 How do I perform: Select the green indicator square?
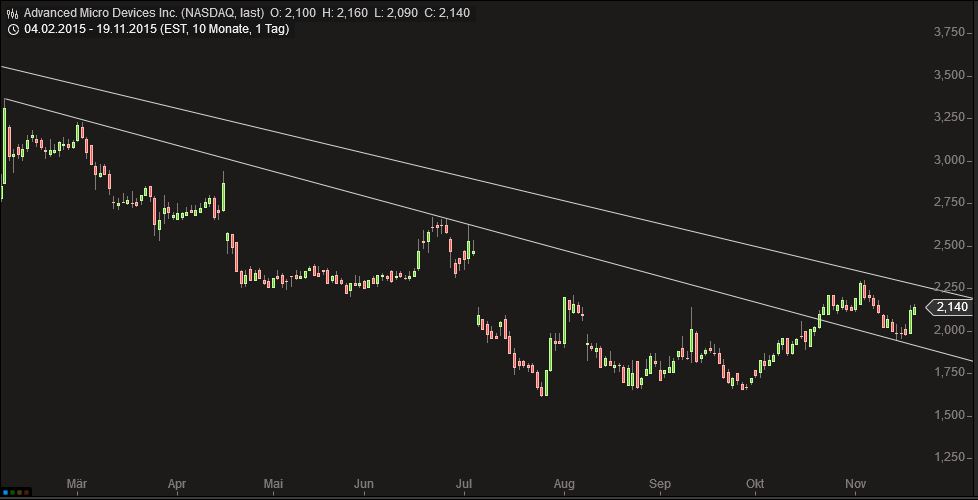12,493
